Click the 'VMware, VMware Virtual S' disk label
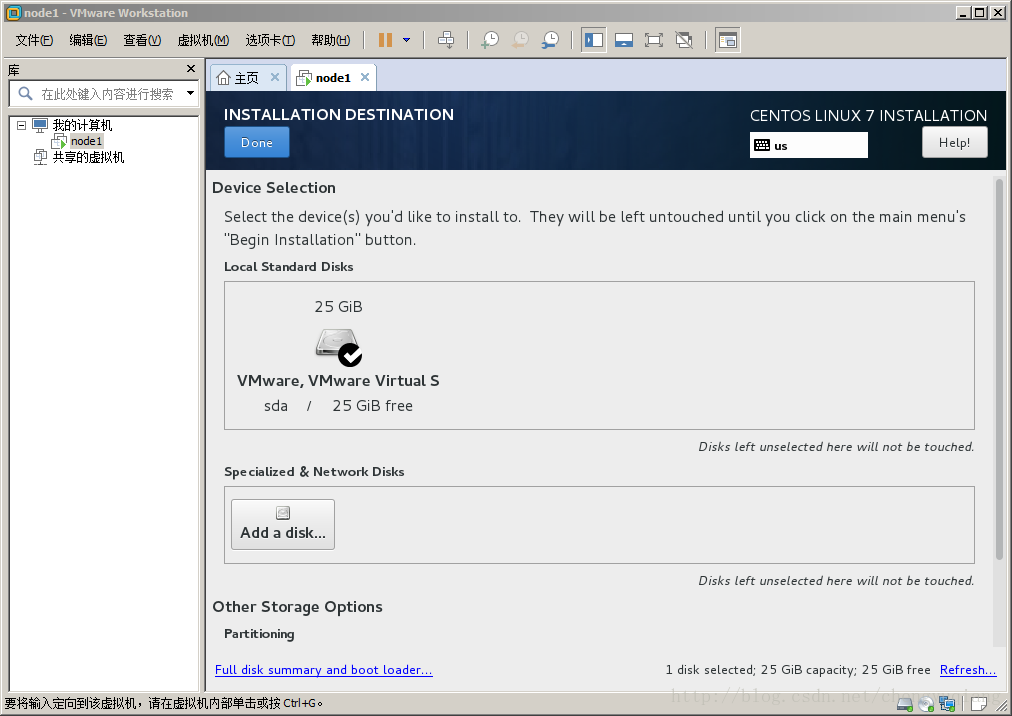Image resolution: width=1012 pixels, height=716 pixels. [338, 380]
